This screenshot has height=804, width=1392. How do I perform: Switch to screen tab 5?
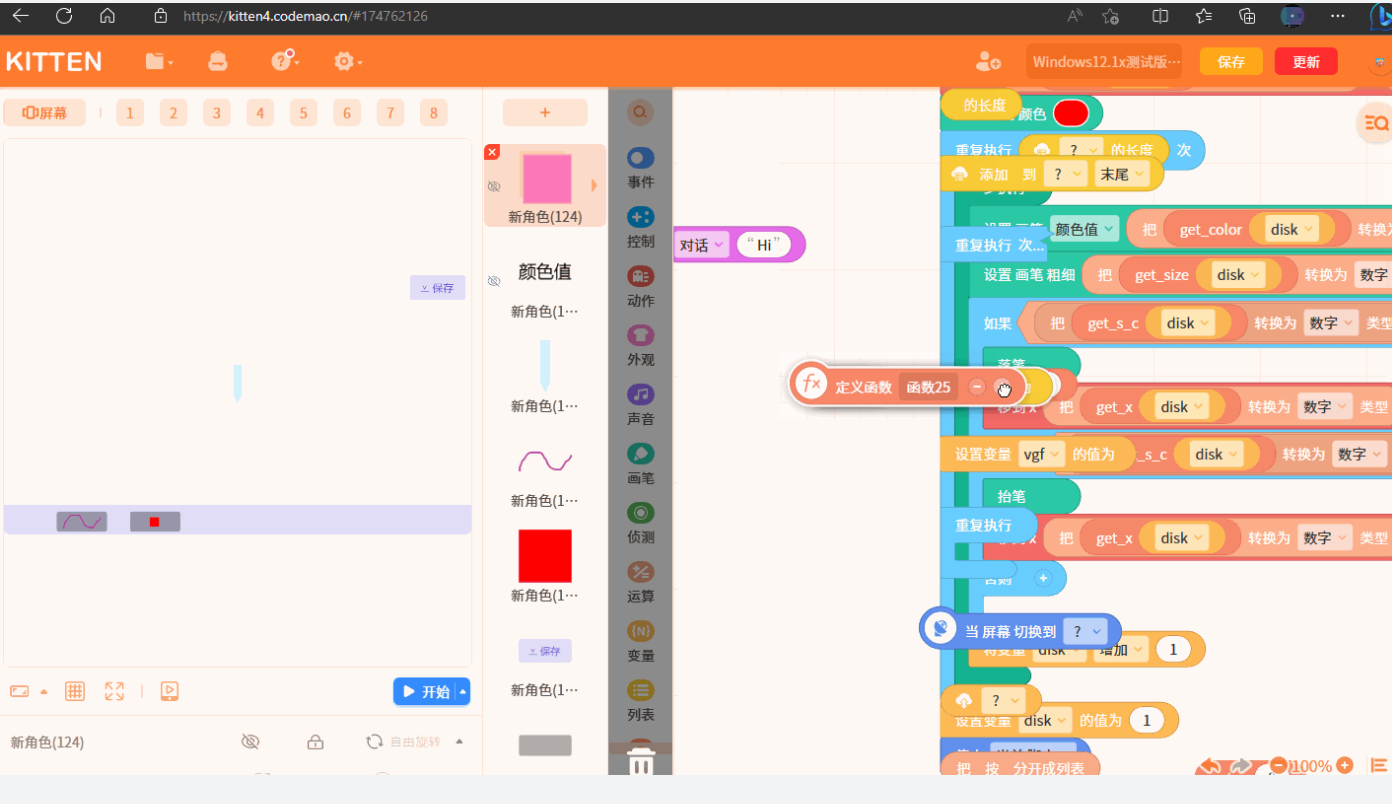[x=303, y=113]
